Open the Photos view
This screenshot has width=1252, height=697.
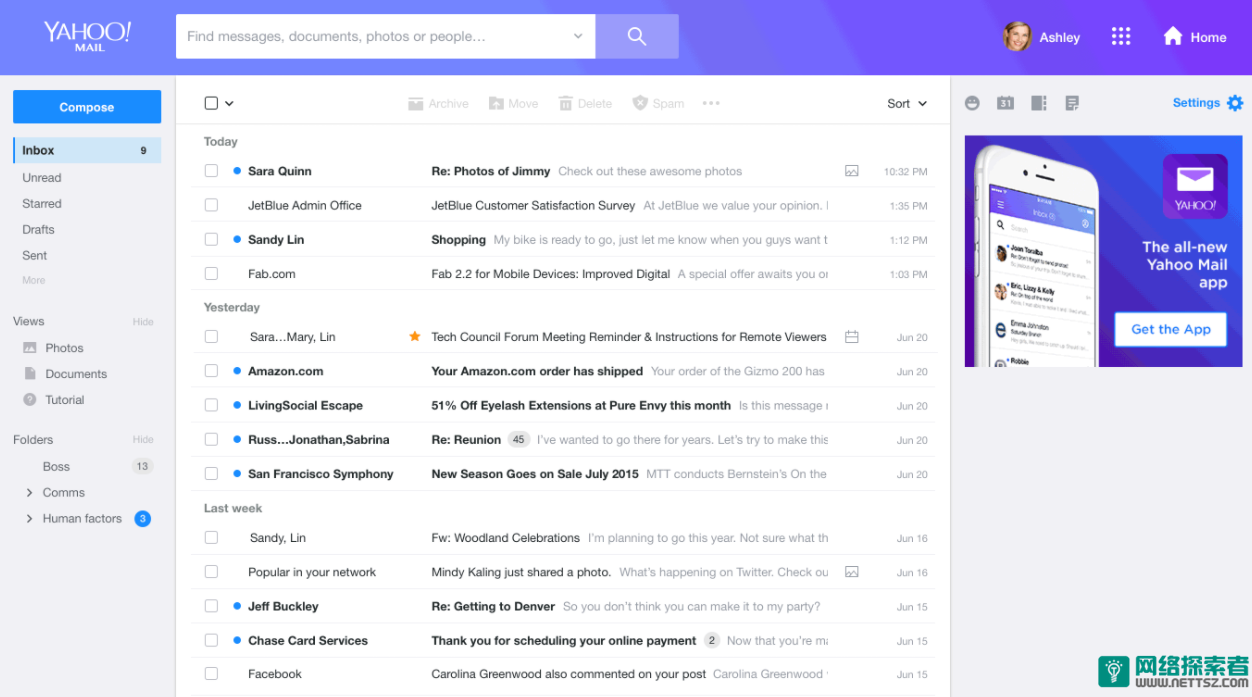(64, 348)
